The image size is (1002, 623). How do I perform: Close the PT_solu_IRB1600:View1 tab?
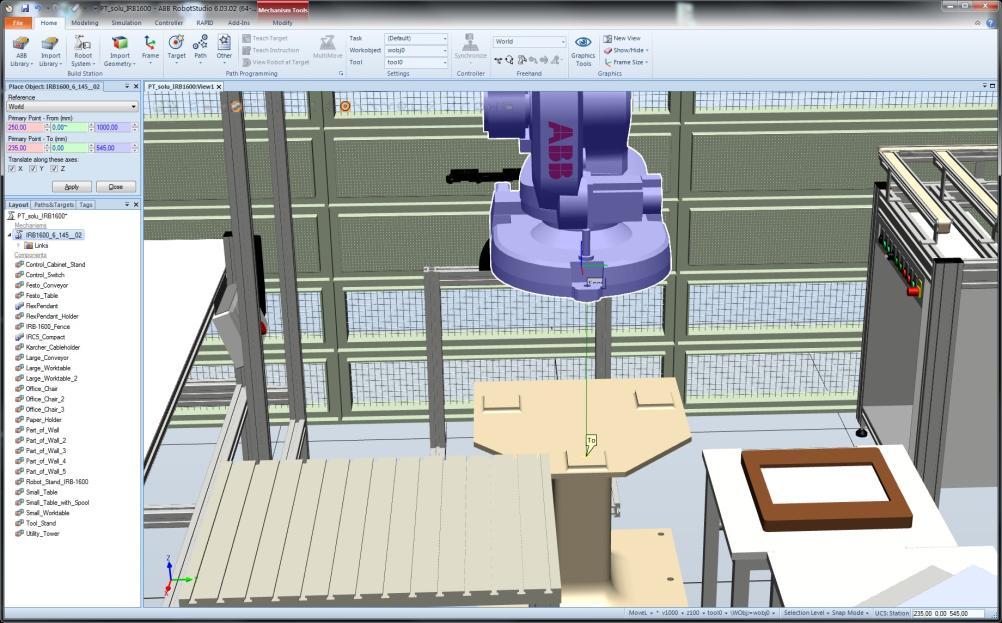[x=219, y=86]
